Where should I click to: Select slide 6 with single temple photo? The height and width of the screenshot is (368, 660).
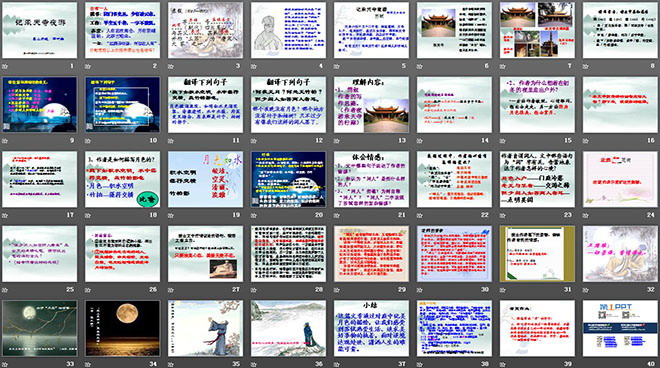click(x=454, y=30)
